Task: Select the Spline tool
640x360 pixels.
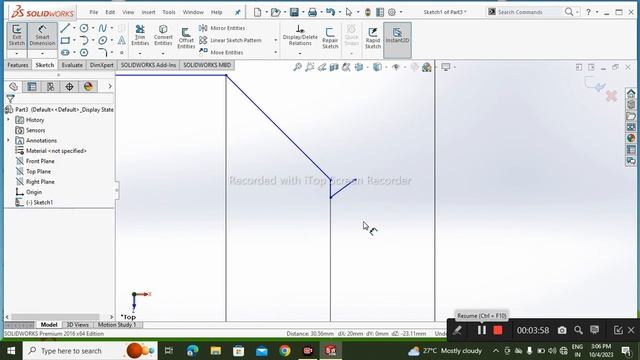Action: [x=102, y=28]
